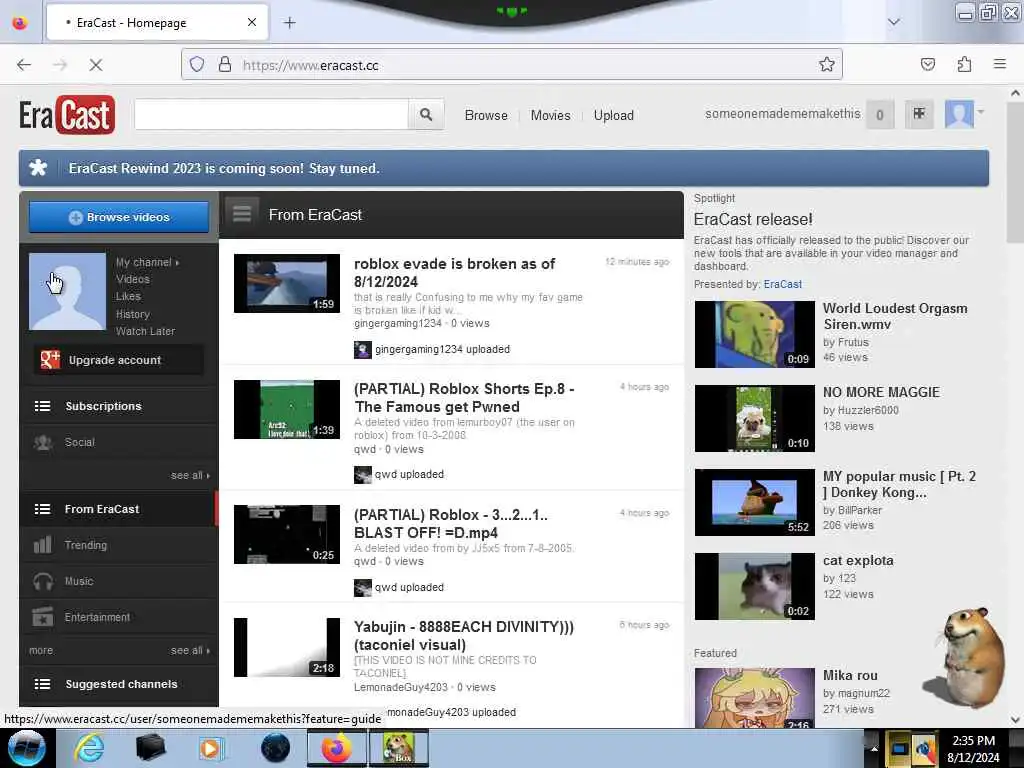Image resolution: width=1024 pixels, height=768 pixels.
Task: Click the search magnifier button
Action: [426, 115]
